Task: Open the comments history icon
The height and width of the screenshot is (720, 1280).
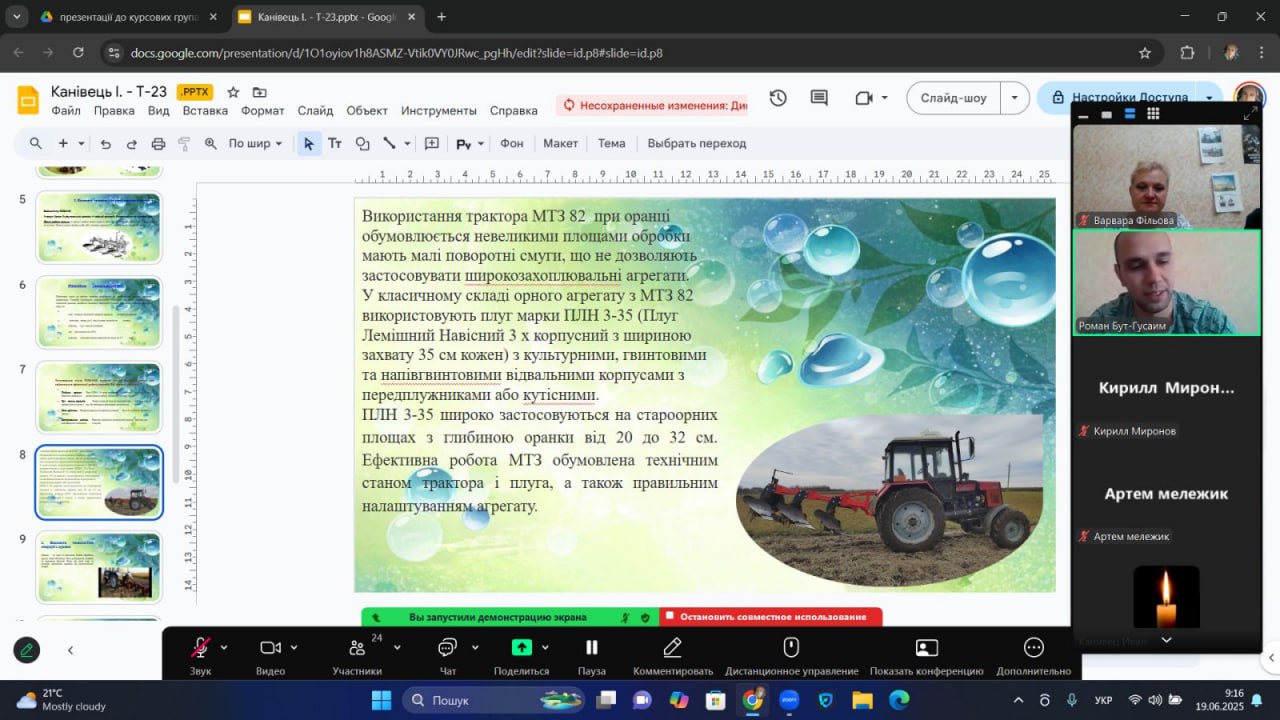Action: tap(819, 98)
